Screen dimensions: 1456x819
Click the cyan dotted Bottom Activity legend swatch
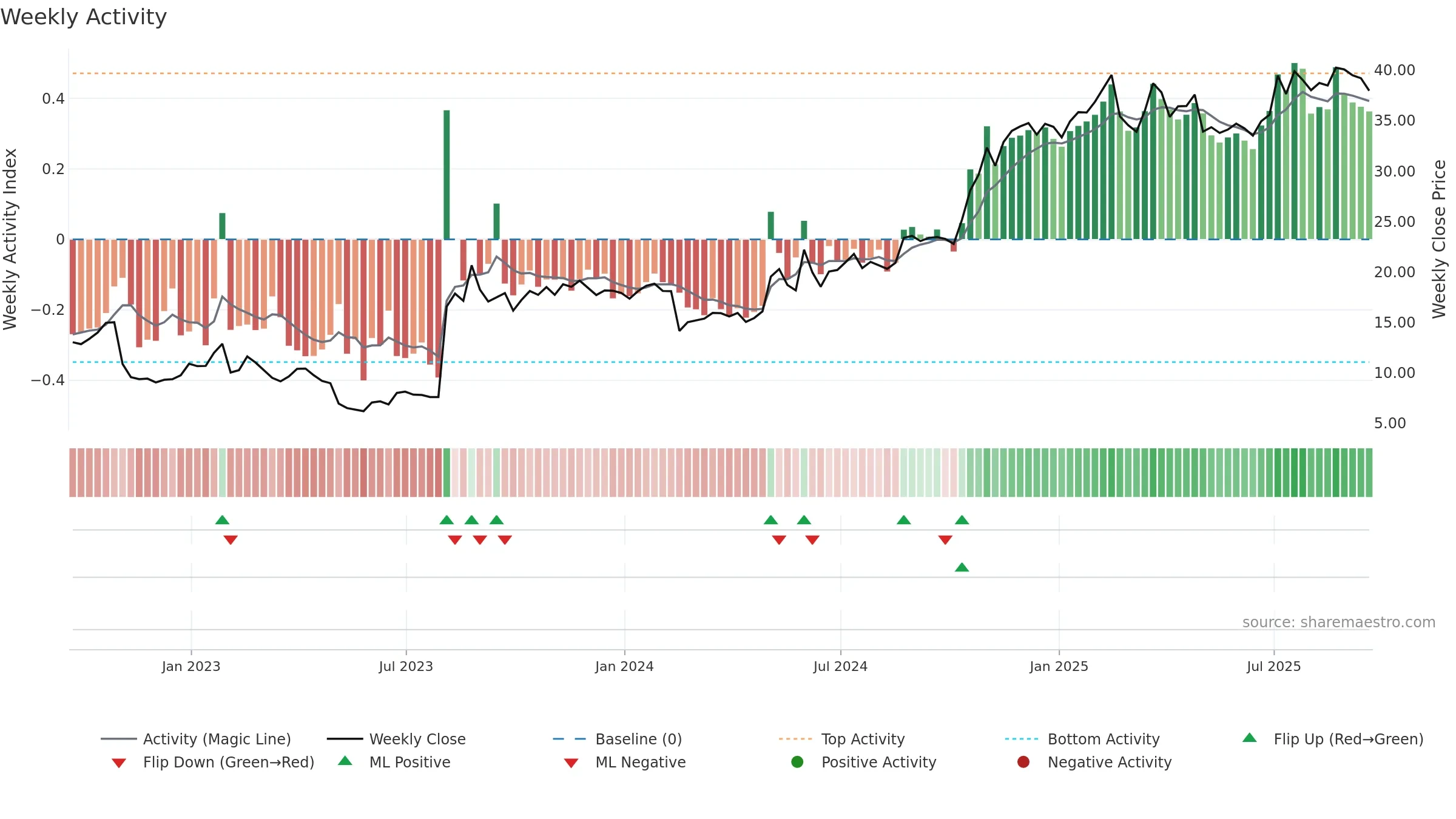1022,739
